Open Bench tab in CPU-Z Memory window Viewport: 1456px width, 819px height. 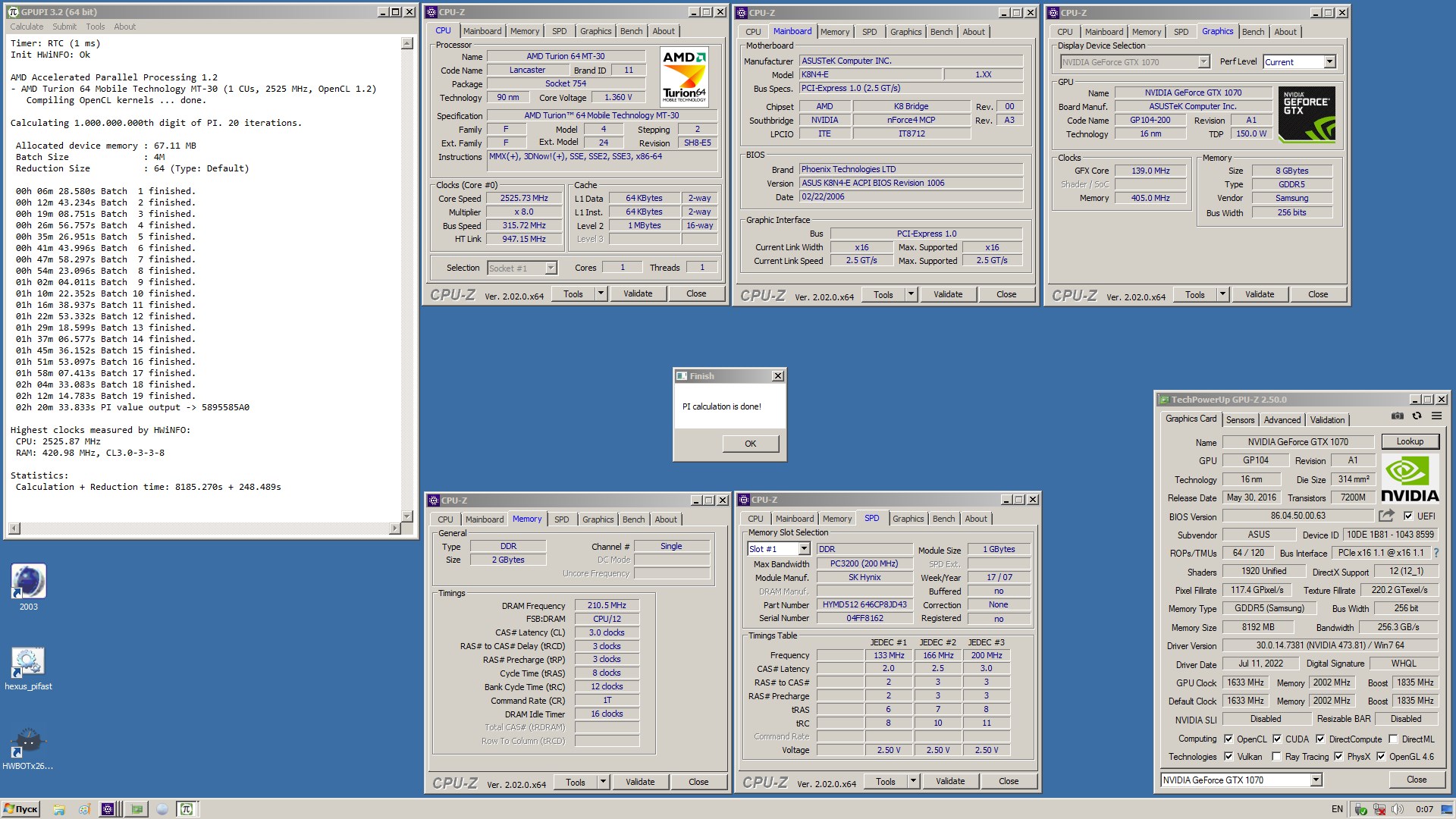tap(634, 519)
